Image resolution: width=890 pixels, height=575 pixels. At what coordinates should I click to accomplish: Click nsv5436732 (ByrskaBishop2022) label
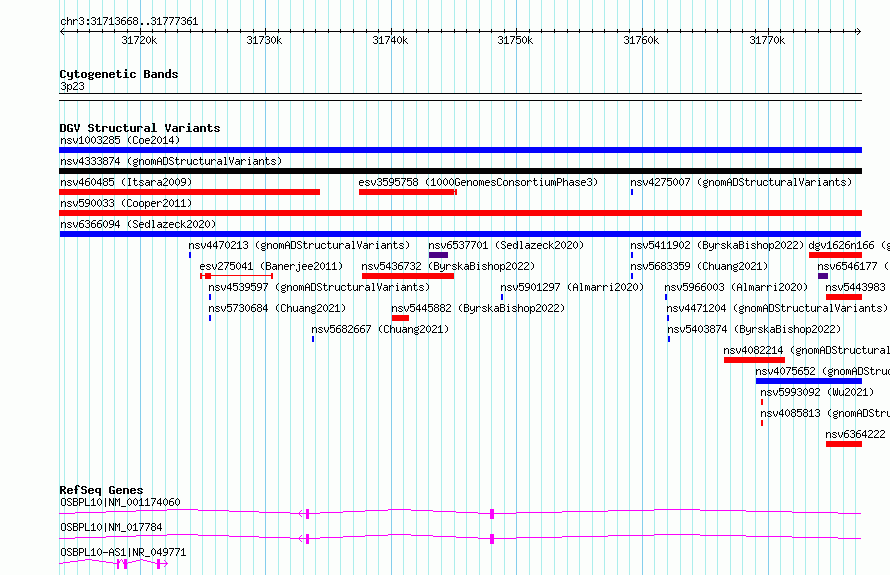tap(448, 266)
